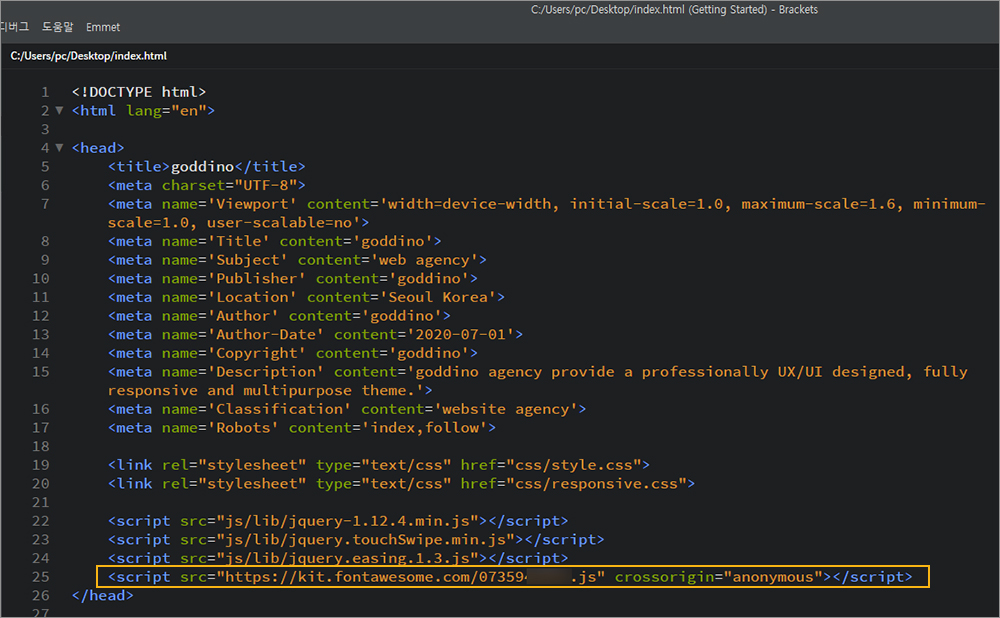Click the crossorigin="anonymous" attribute
This screenshot has width=1000, height=618.
point(719,577)
